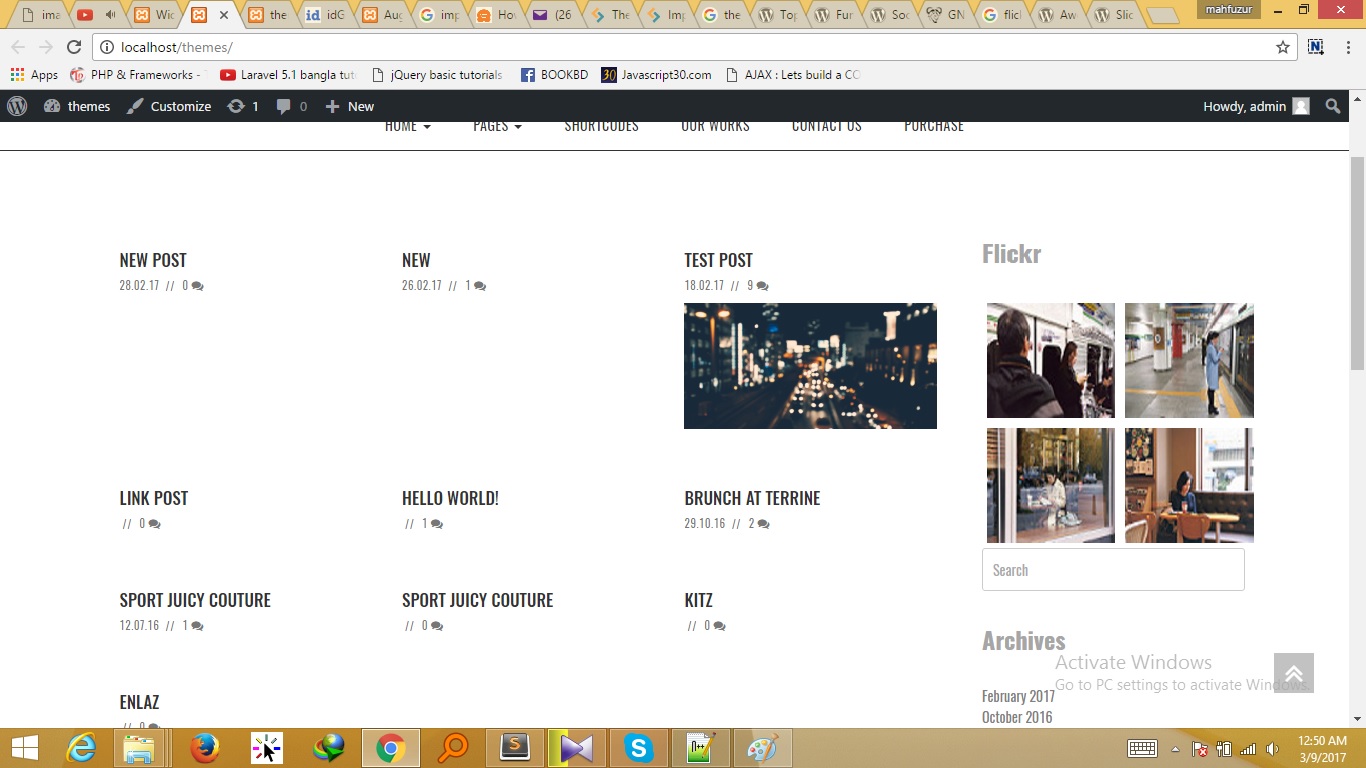Open the Windows Start button

pos(25,748)
